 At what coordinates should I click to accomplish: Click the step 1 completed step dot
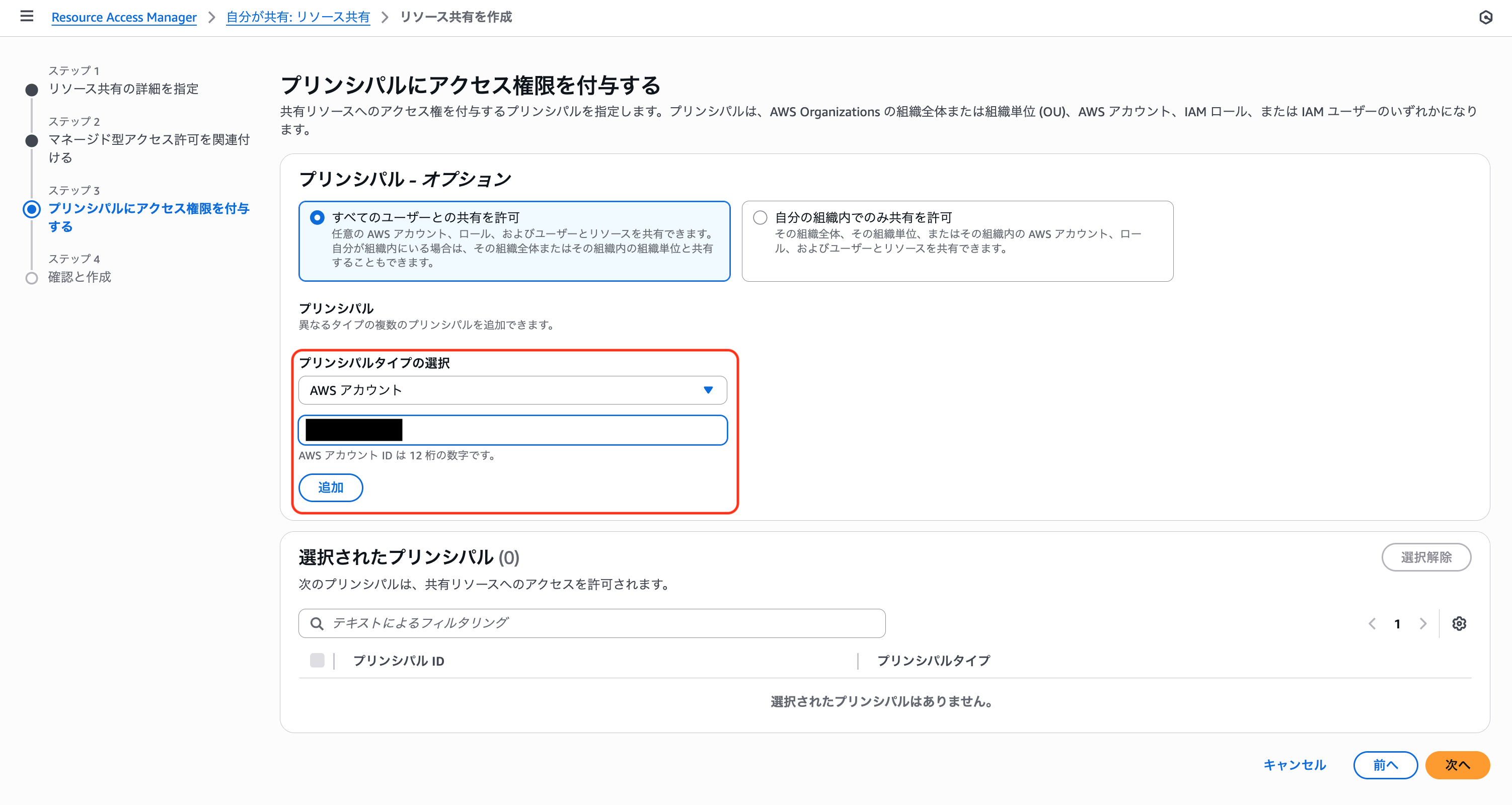pyautogui.click(x=31, y=89)
